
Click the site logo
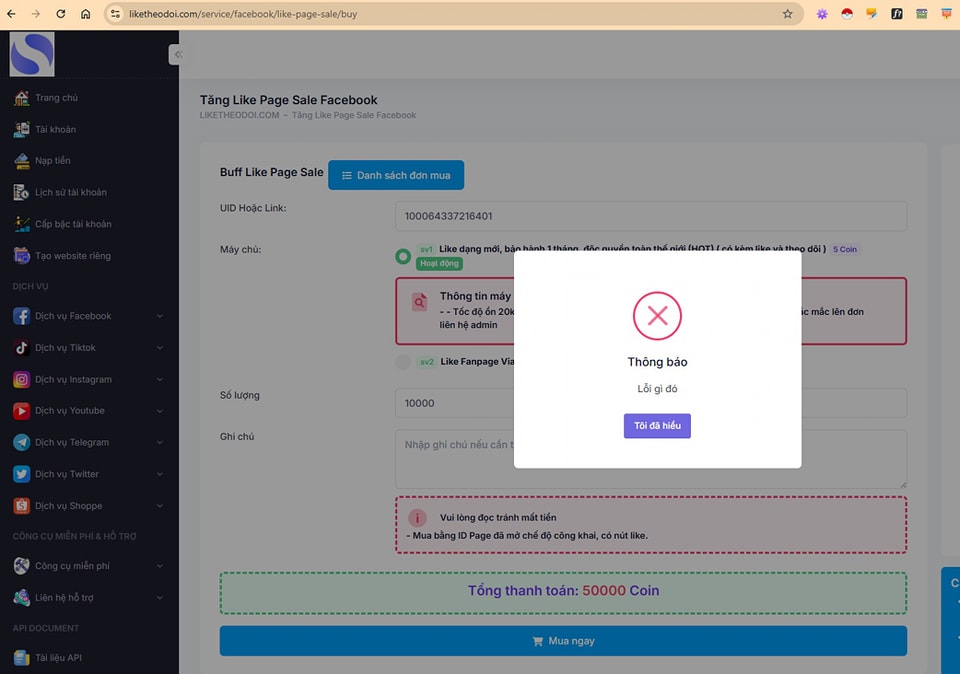(x=32, y=54)
